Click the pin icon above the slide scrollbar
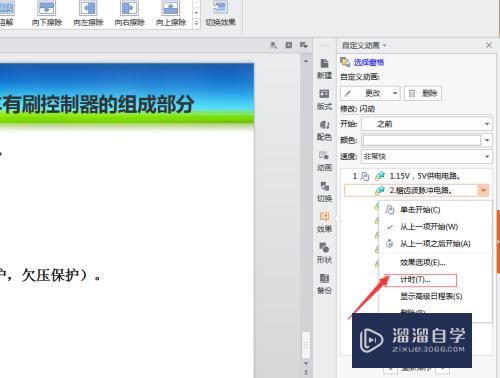 (x=273, y=45)
